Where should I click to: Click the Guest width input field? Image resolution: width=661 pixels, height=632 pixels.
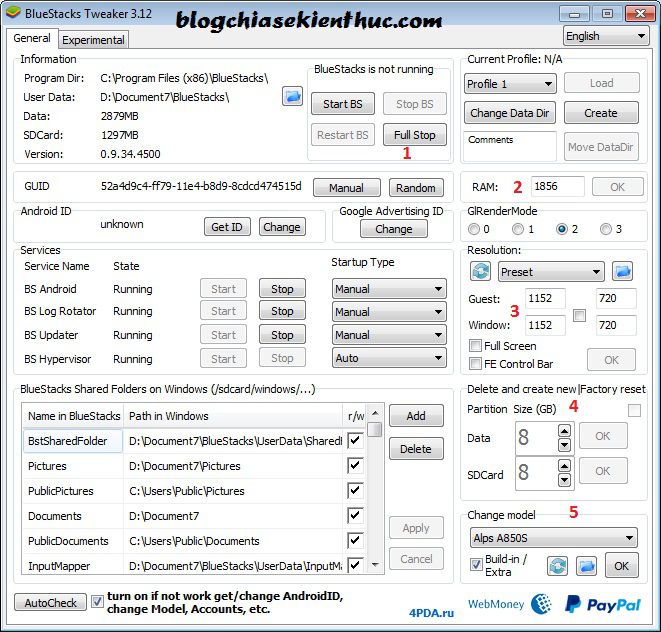point(545,299)
